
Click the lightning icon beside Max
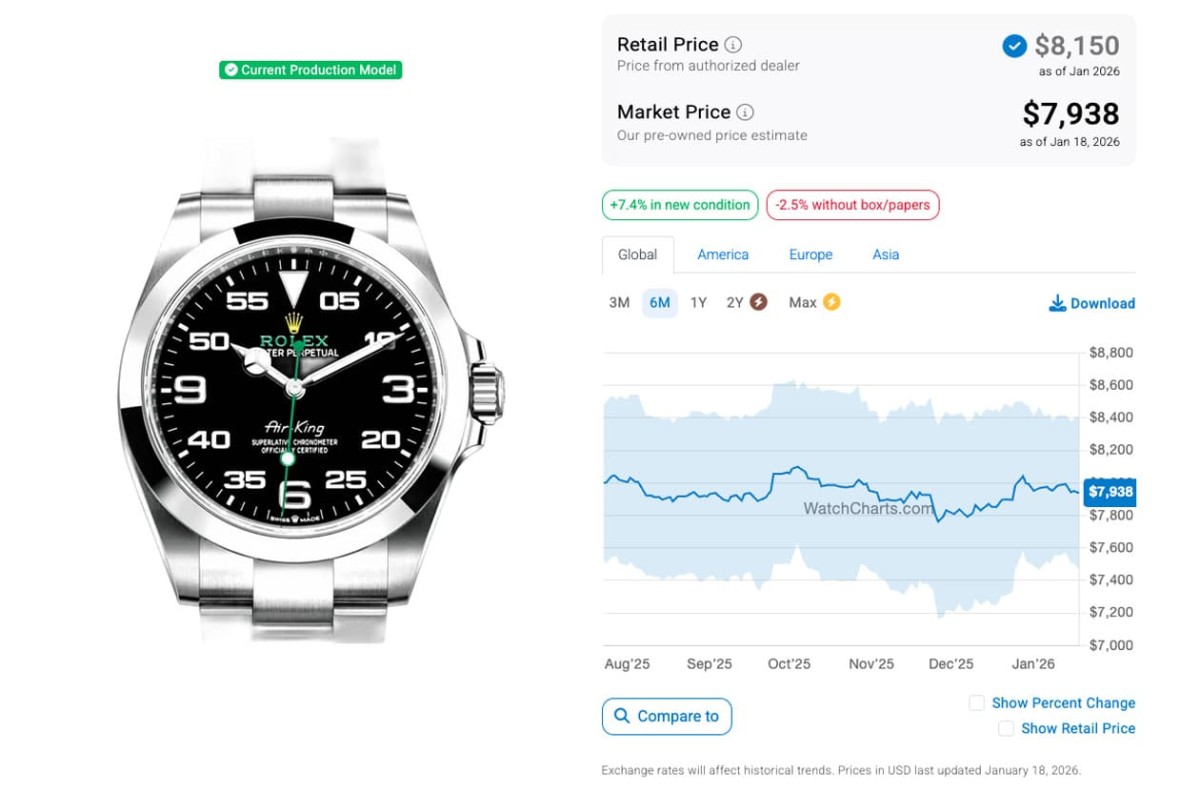[831, 302]
